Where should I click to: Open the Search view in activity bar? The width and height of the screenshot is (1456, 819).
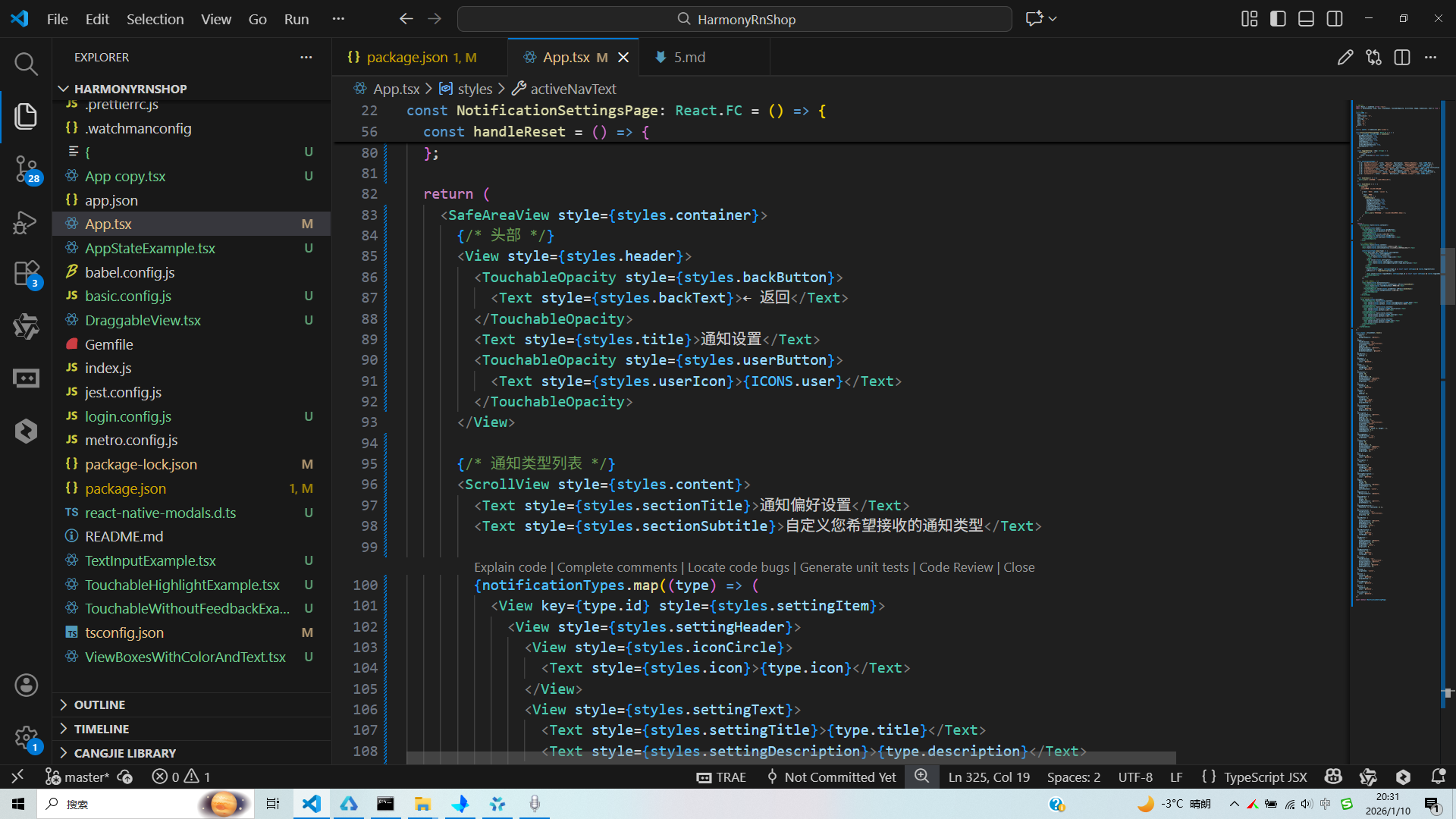pos(26,64)
